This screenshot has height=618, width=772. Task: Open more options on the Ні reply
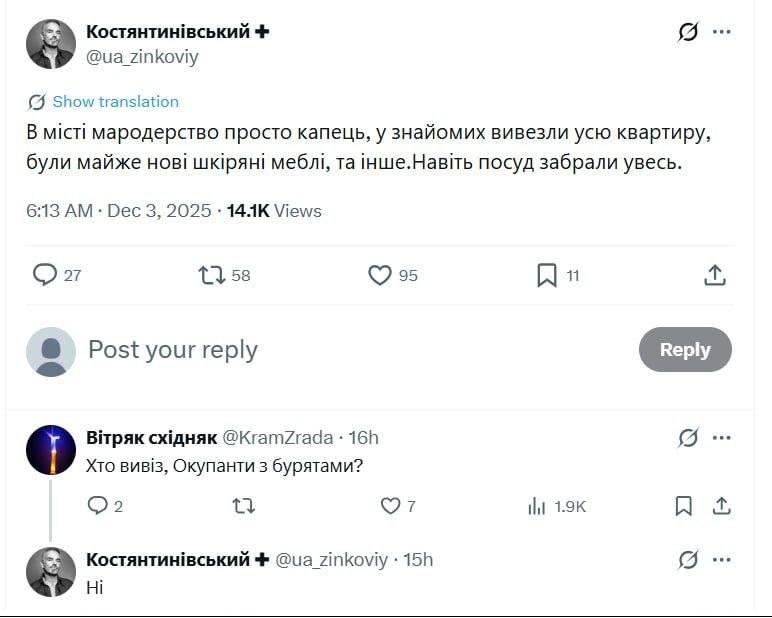click(x=722, y=560)
